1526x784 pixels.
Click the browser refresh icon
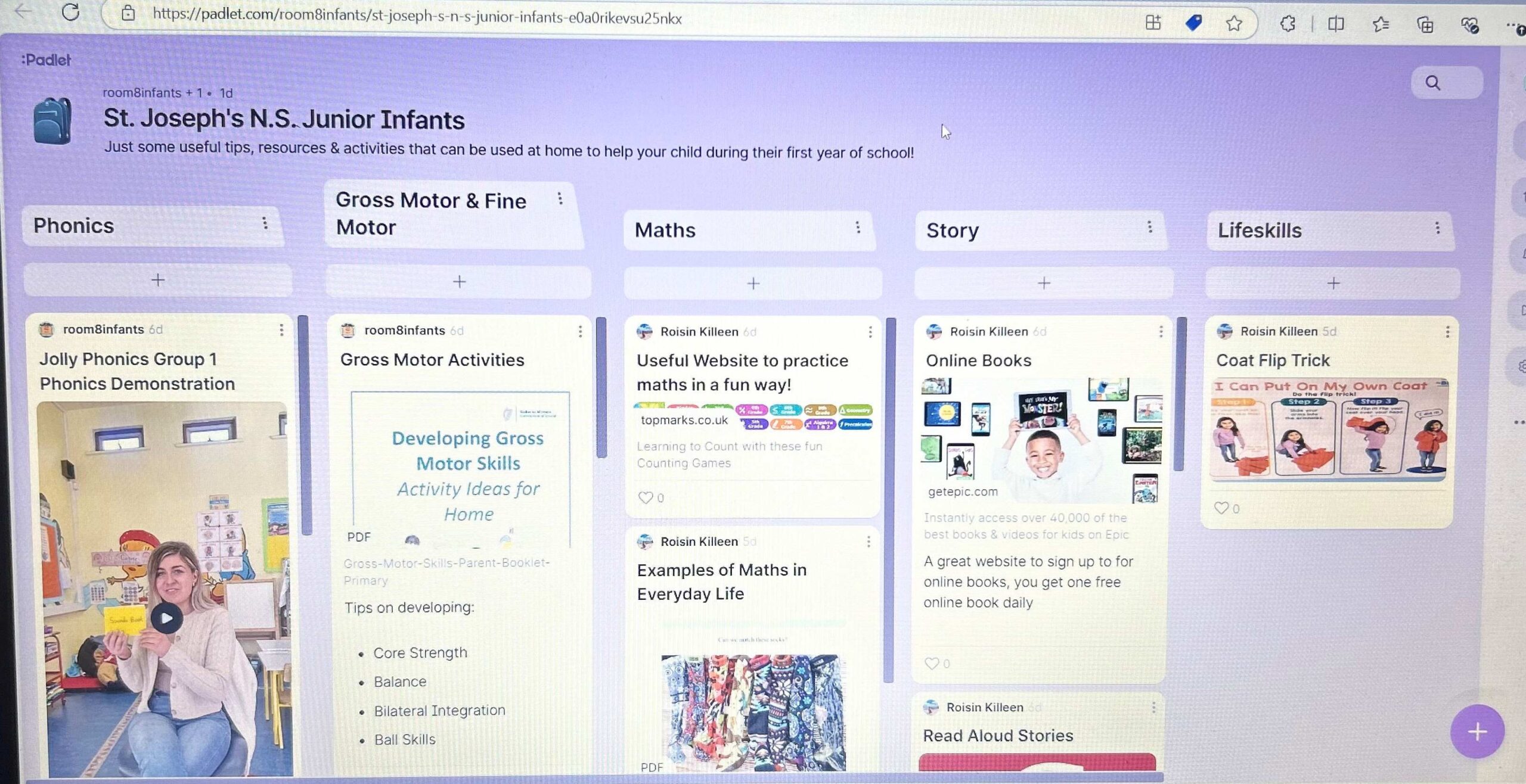pyautogui.click(x=70, y=12)
